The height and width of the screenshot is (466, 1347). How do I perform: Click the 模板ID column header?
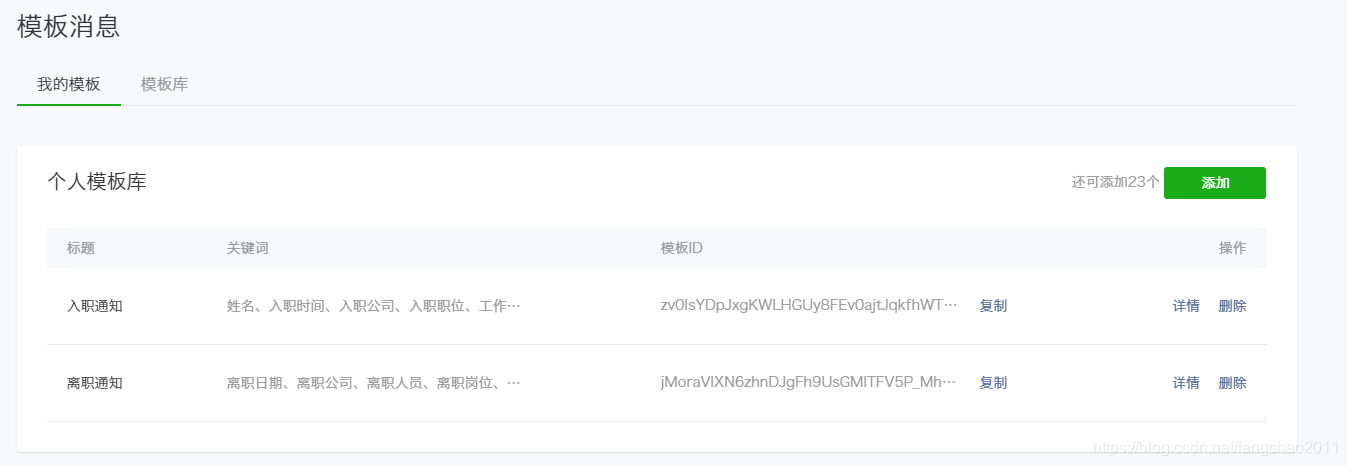[x=682, y=248]
